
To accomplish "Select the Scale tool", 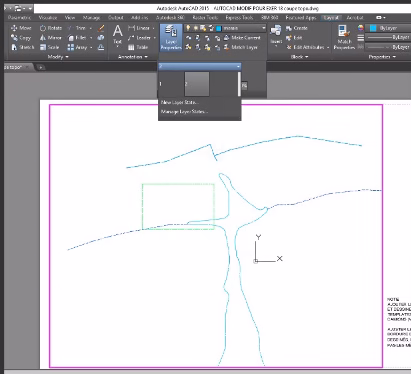I will pyautogui.click(x=49, y=47).
